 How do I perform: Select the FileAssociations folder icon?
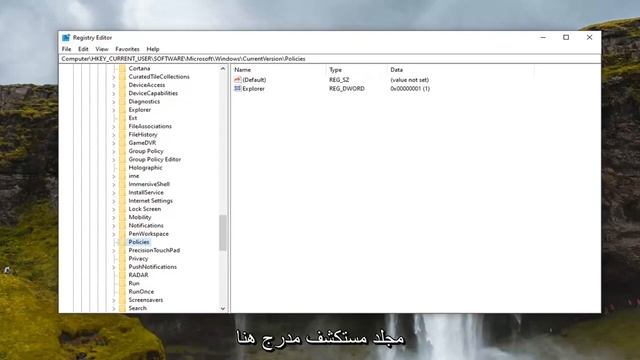click(x=122, y=126)
